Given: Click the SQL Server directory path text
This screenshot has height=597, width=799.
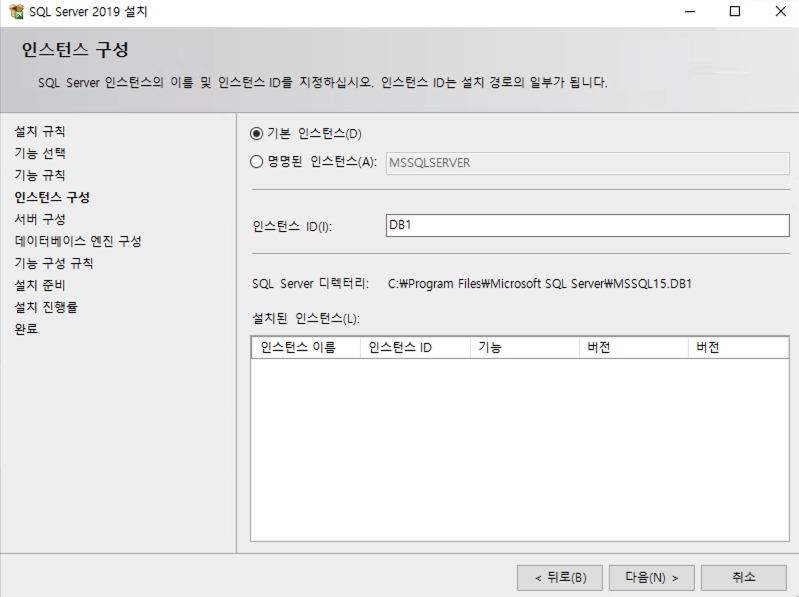Looking at the screenshot, I should [x=540, y=284].
